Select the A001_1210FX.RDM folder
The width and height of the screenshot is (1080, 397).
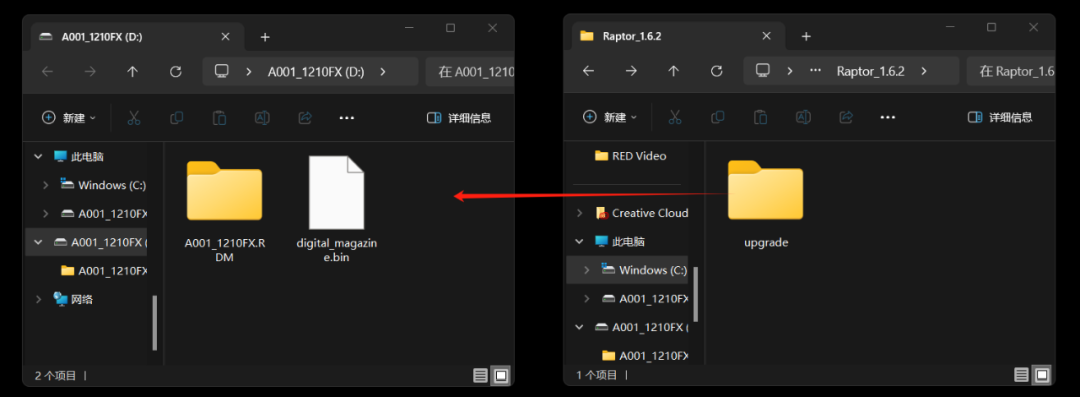225,212
